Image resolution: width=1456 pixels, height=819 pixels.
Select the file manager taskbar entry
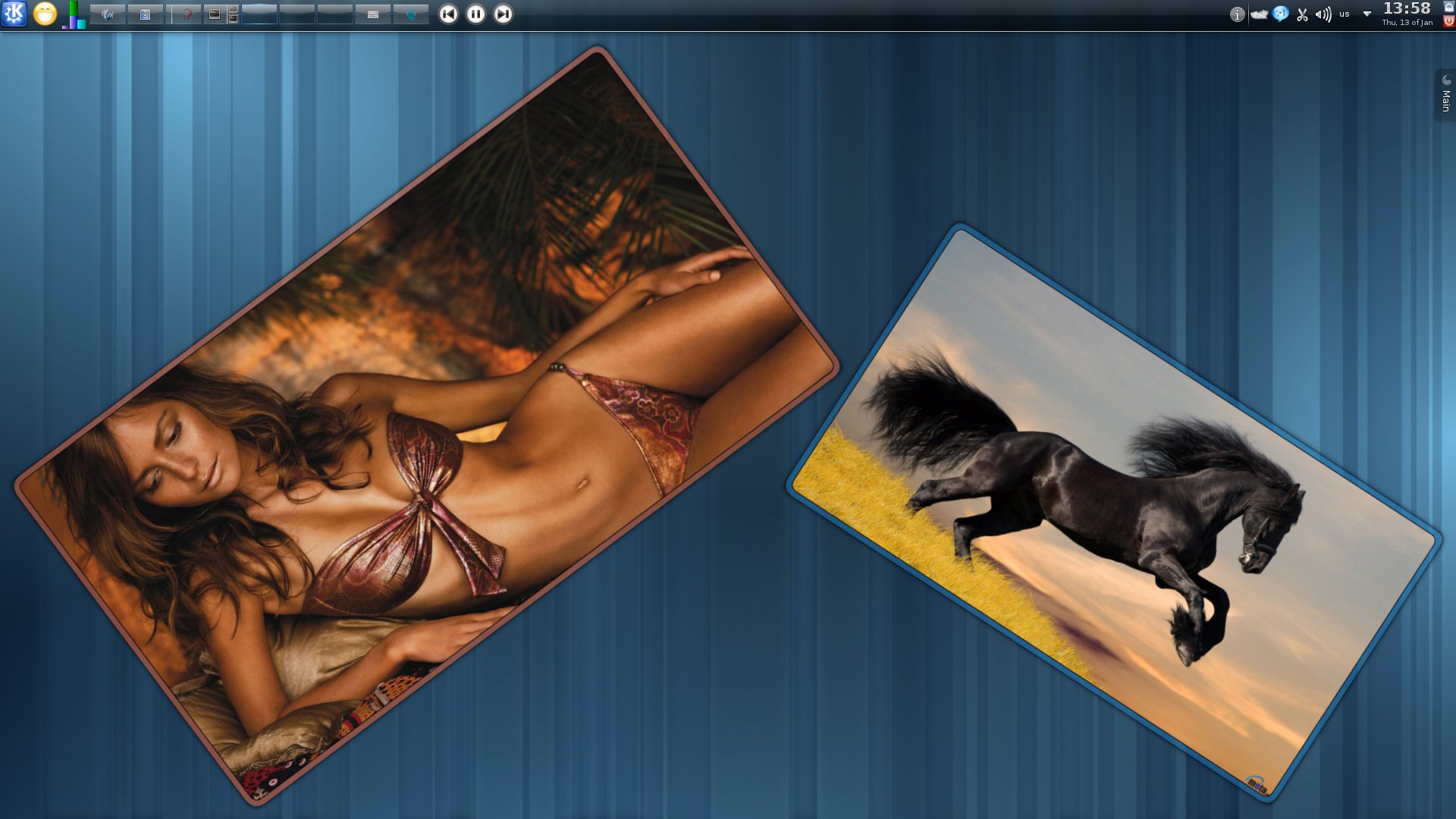click(146, 14)
